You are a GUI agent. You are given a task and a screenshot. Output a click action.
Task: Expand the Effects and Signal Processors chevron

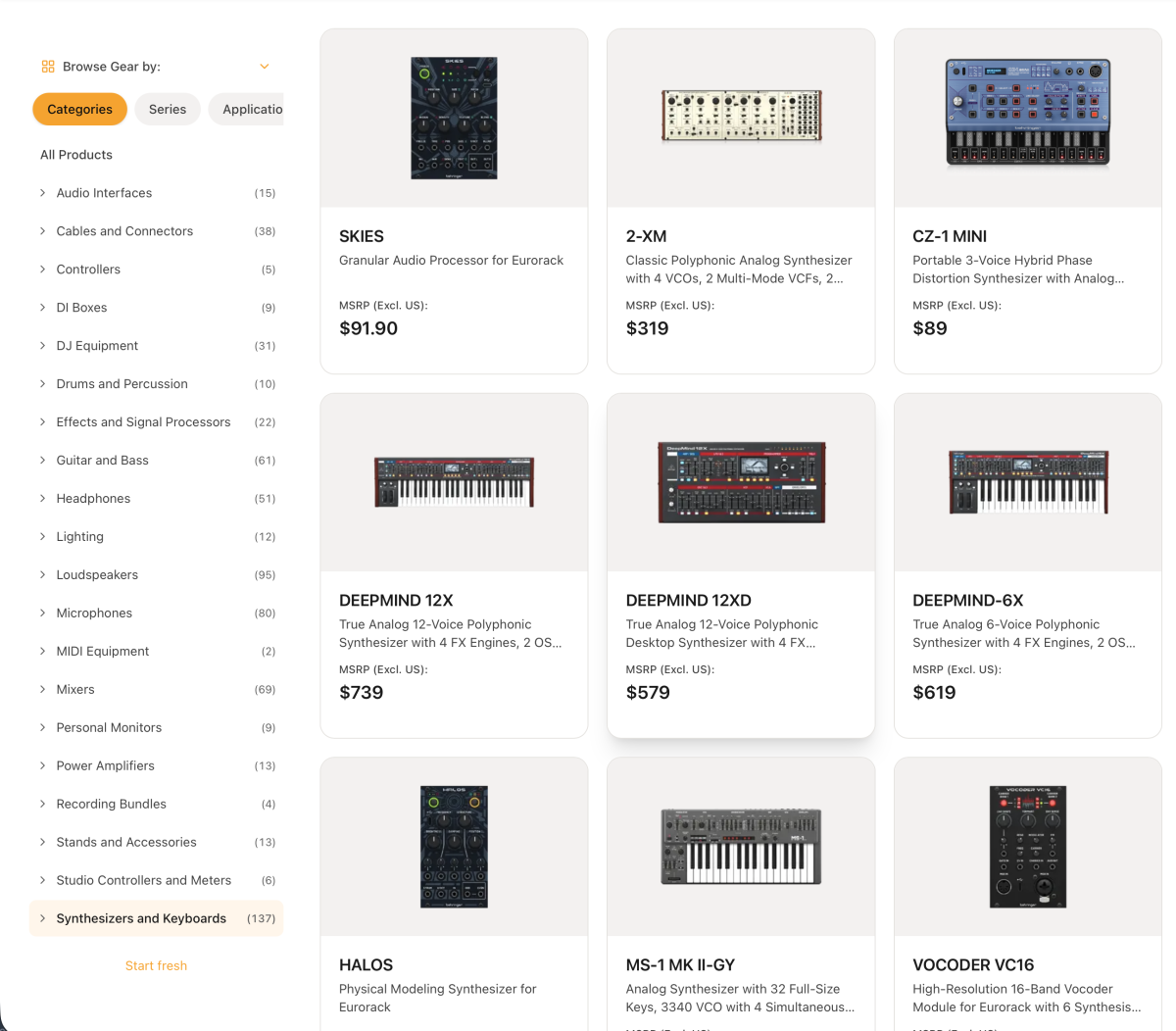coord(42,422)
